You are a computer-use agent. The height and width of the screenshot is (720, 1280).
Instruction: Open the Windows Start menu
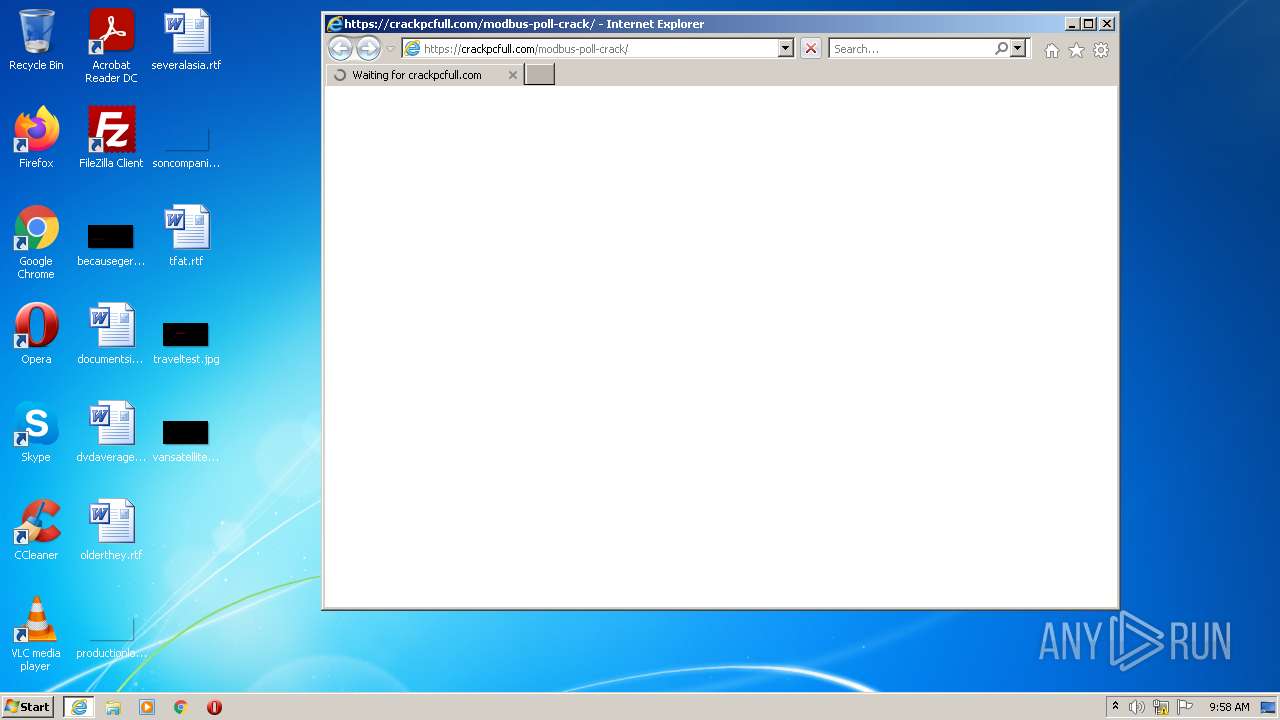[28, 707]
